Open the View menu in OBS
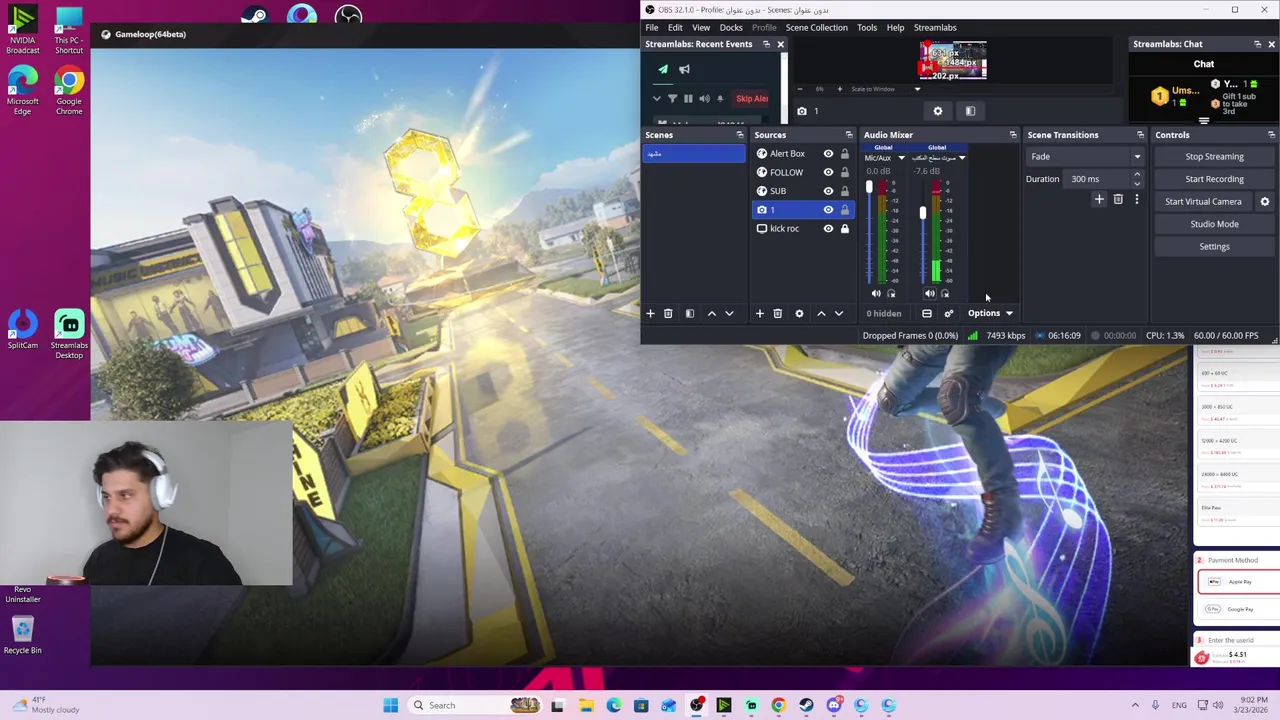 [x=701, y=28]
